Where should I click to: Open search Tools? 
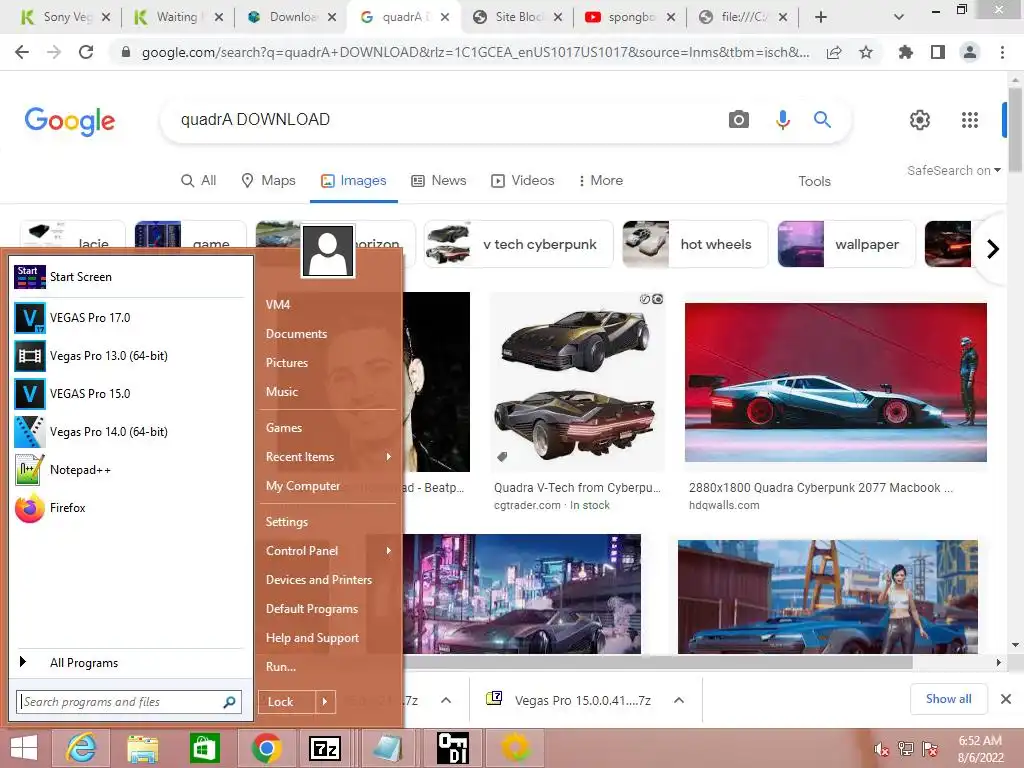[x=814, y=181]
